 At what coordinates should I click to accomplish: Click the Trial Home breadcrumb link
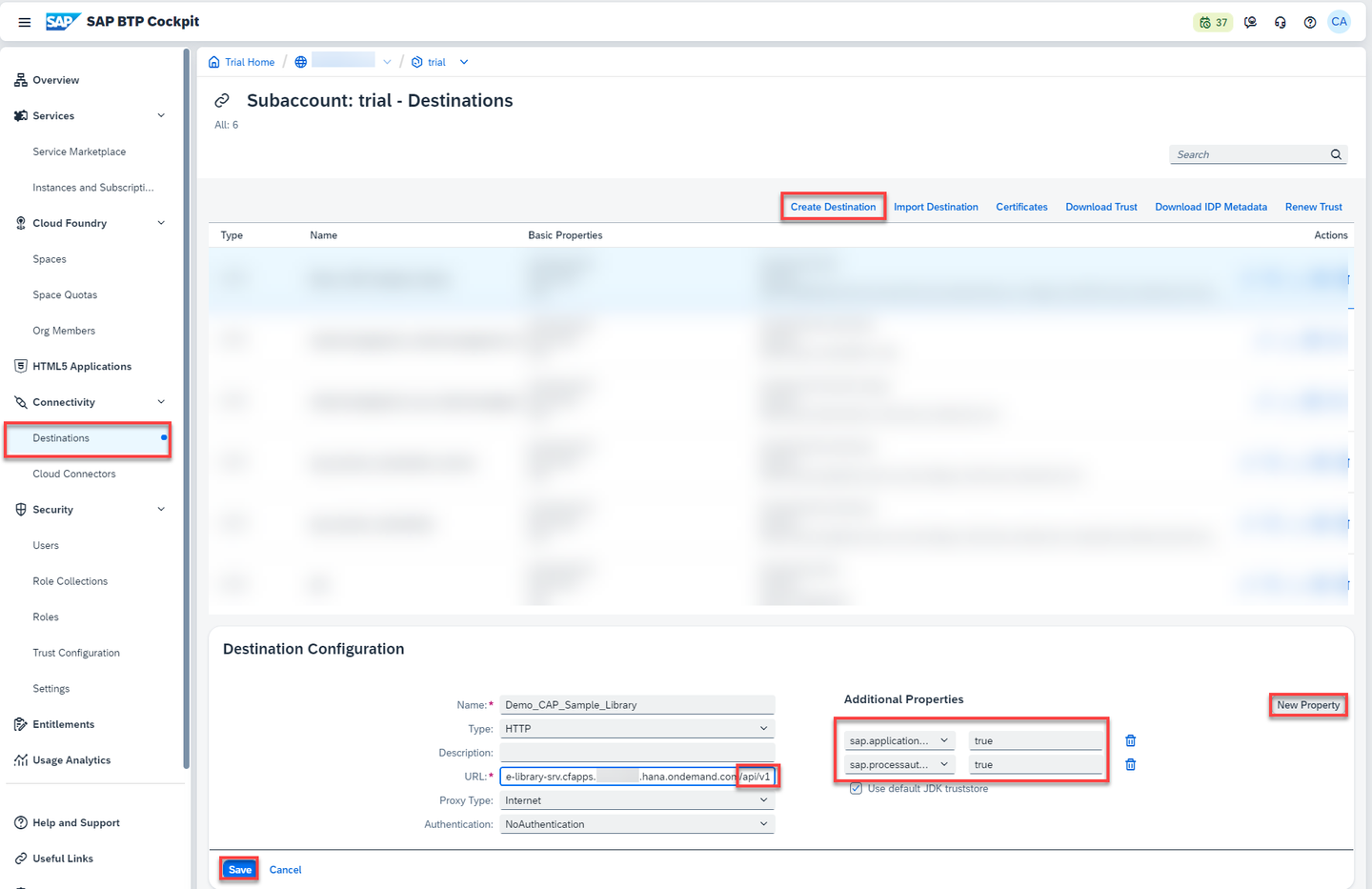tap(250, 62)
